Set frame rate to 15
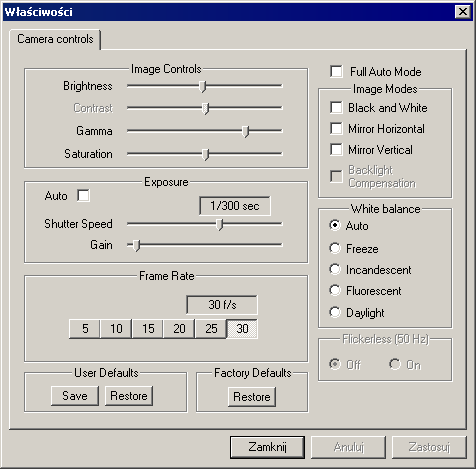 pyautogui.click(x=148, y=329)
